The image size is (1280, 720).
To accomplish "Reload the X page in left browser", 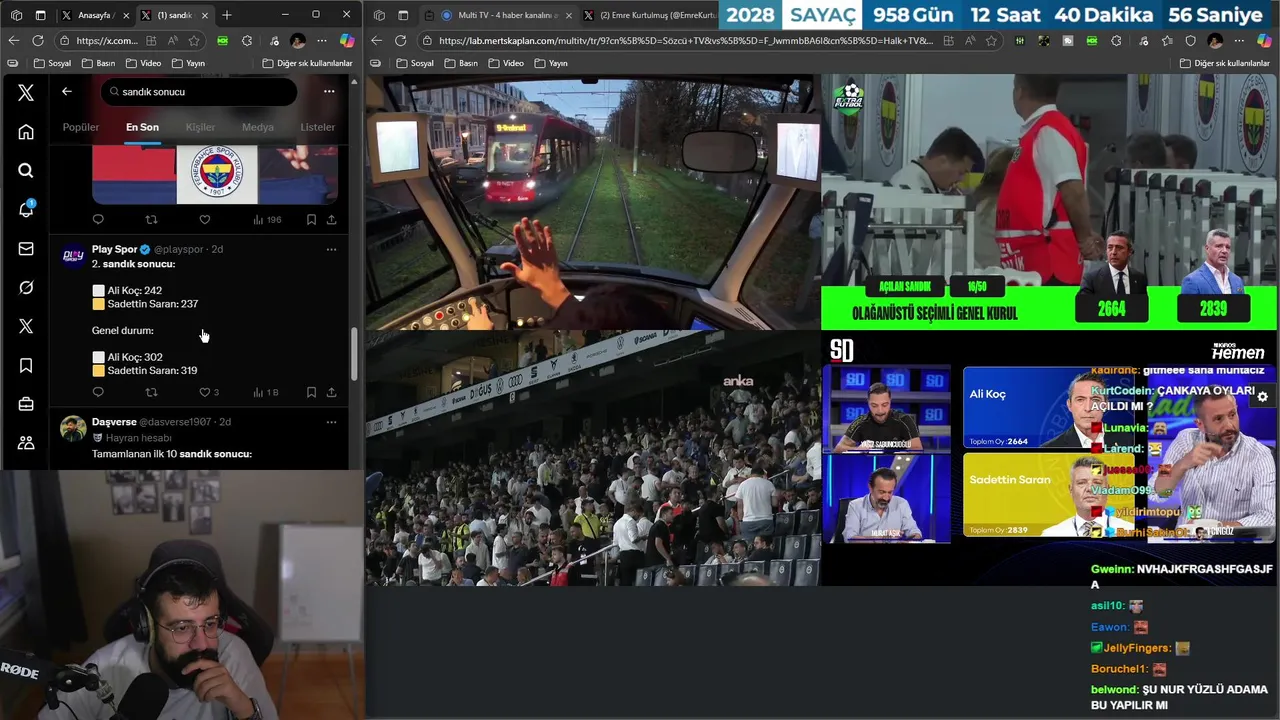I will click(x=38, y=41).
